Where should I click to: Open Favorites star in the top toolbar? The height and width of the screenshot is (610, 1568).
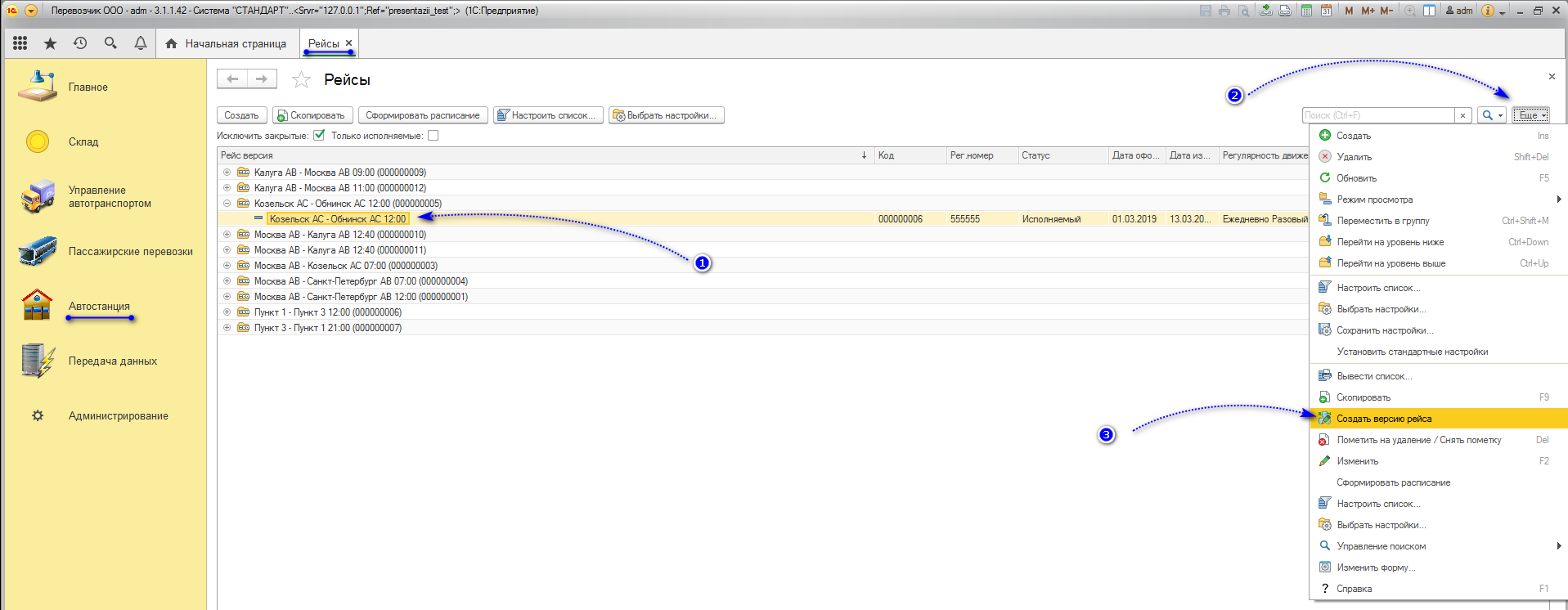[50, 43]
